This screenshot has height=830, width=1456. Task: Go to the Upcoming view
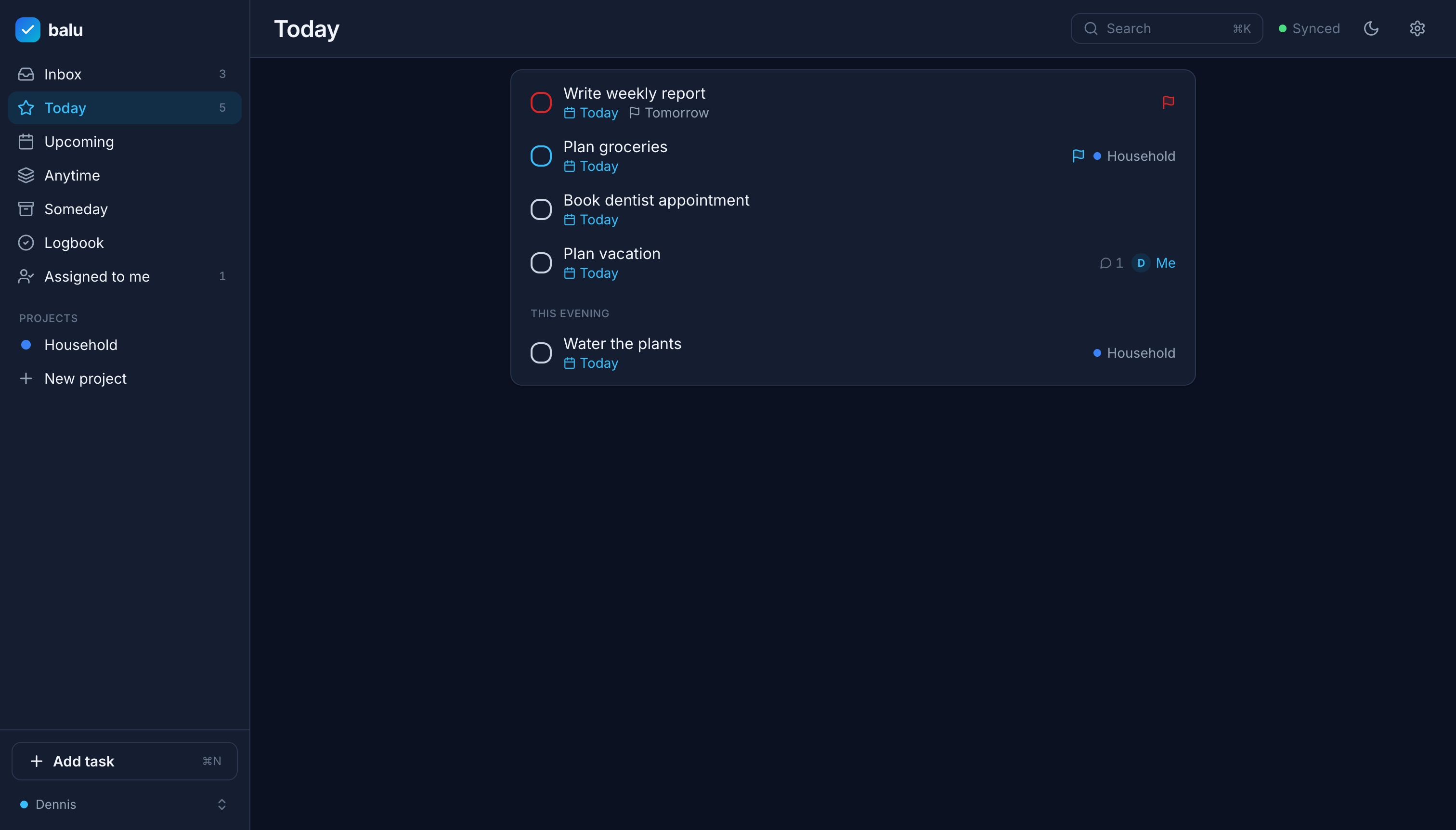click(x=124, y=142)
